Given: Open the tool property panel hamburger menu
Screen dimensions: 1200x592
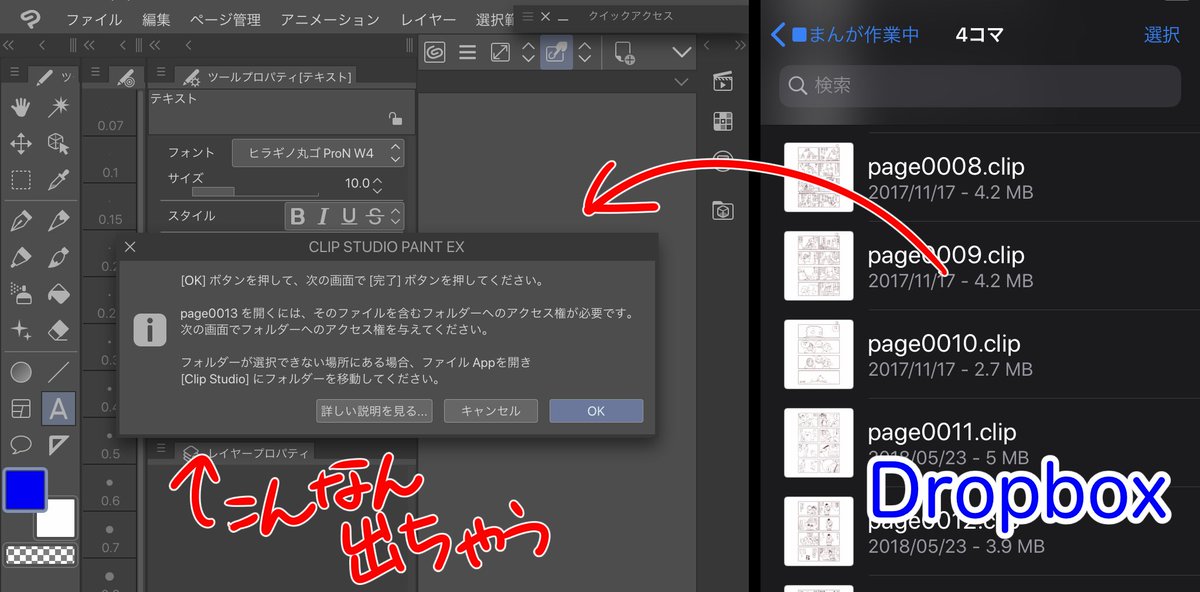Looking at the screenshot, I should coord(160,71).
